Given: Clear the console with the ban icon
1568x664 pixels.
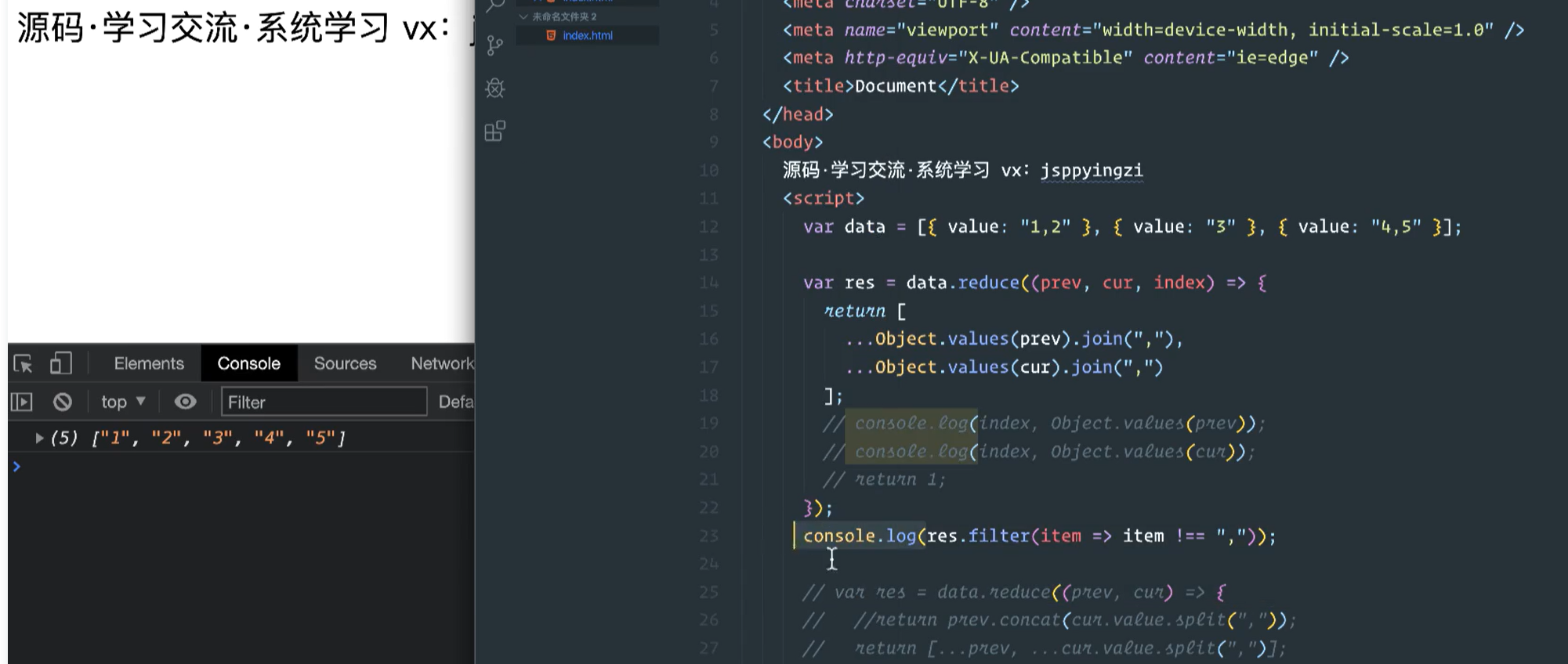Looking at the screenshot, I should pos(63,402).
